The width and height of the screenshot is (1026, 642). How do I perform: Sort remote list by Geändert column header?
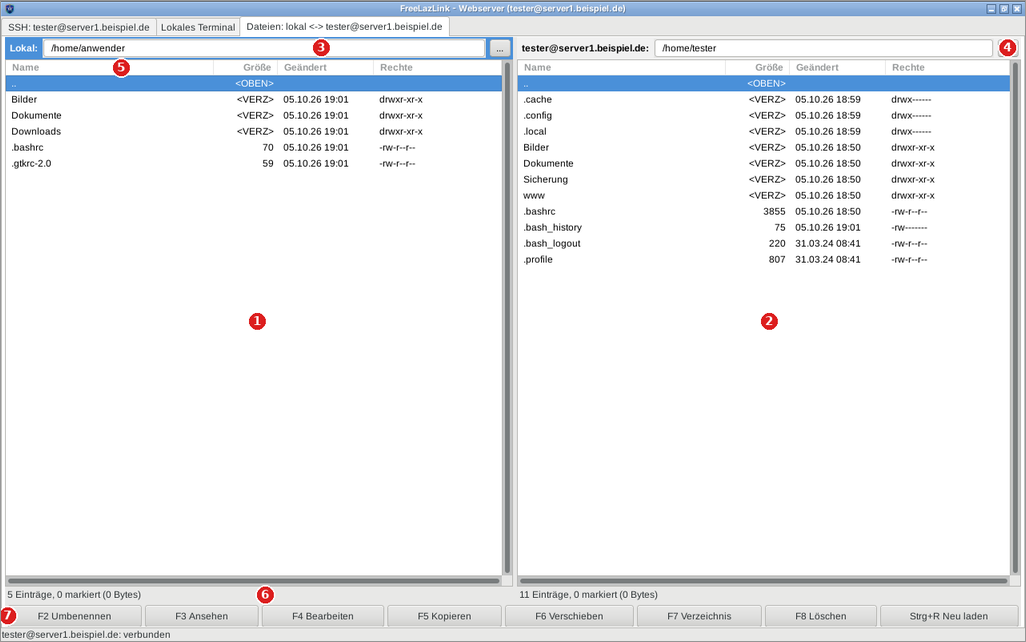(x=837, y=67)
